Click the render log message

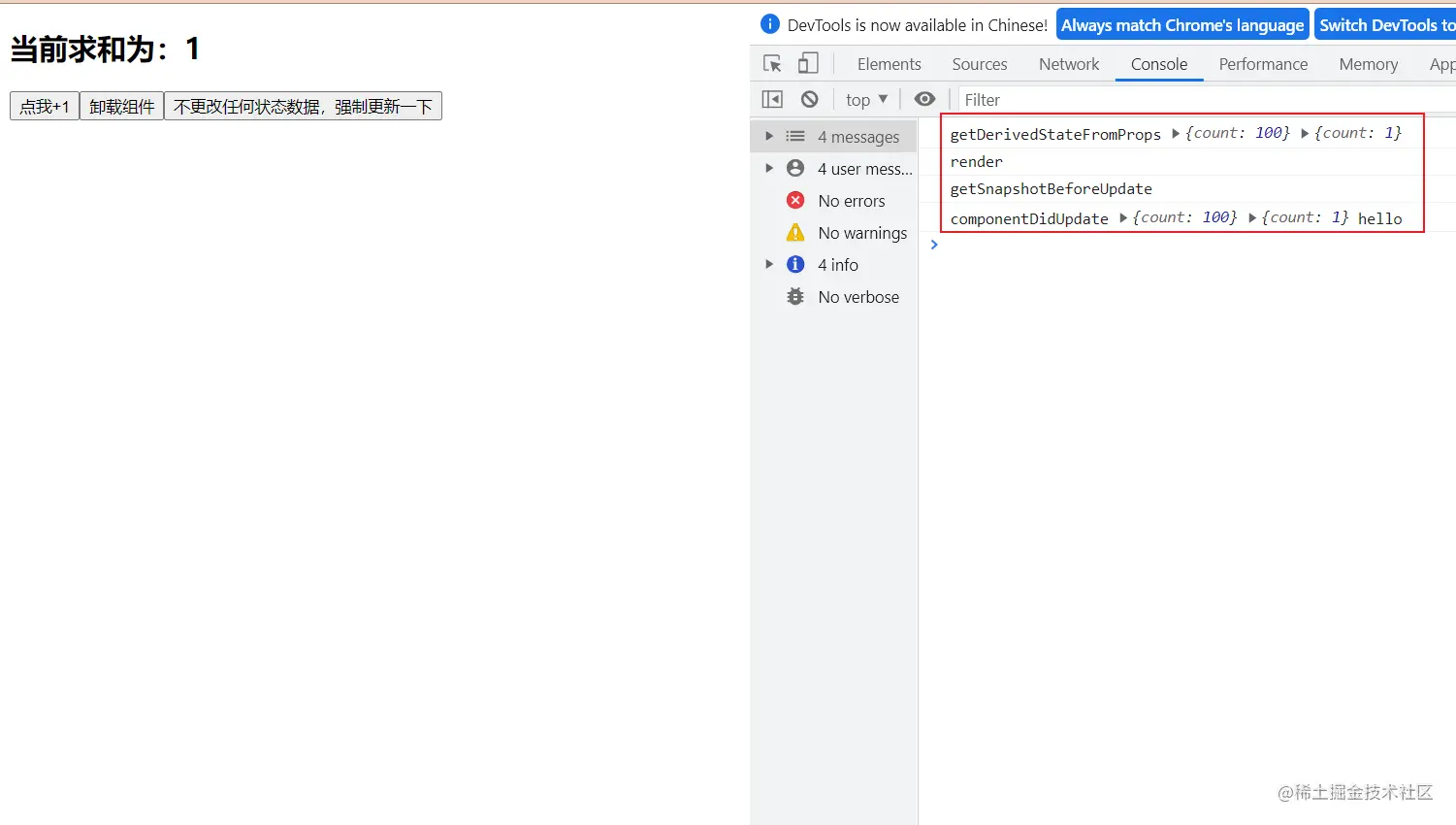click(976, 161)
